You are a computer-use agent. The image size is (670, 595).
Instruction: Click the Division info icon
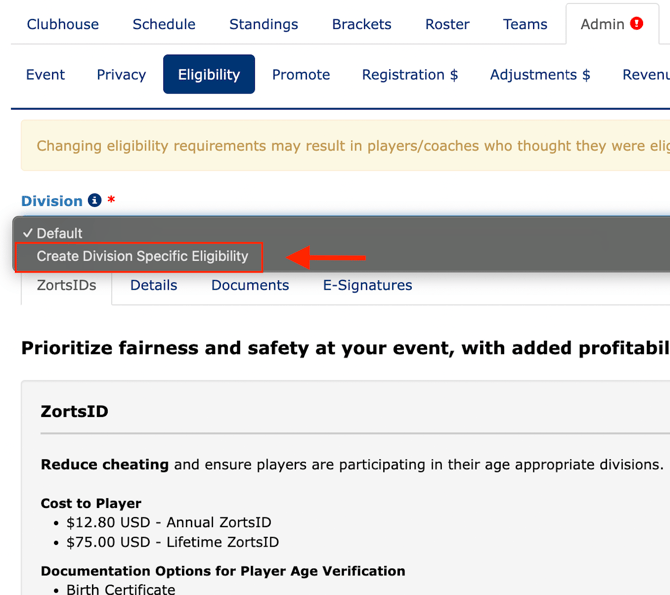coord(95,200)
